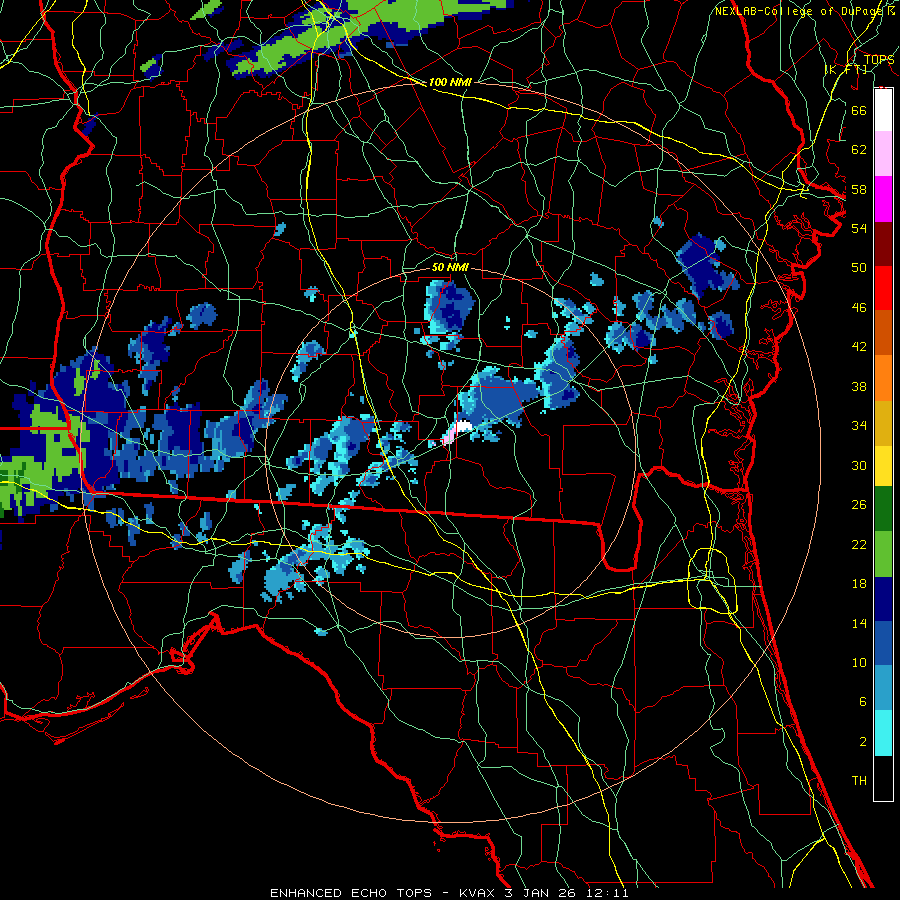The image size is (900, 900).
Task: Click the '54' legend value
Action: (859, 228)
